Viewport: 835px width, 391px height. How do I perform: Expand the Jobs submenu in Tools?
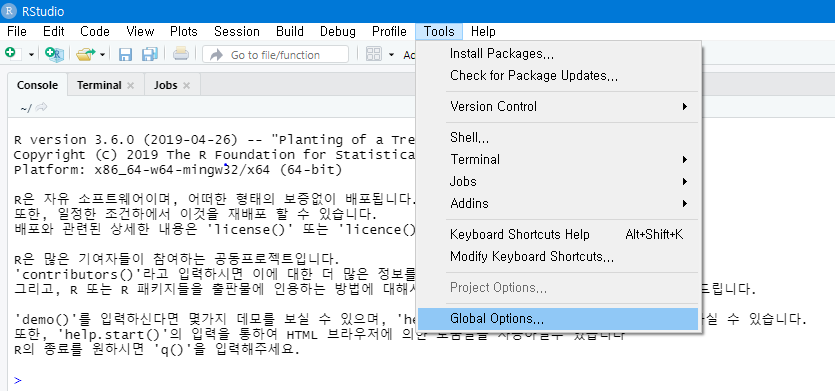(x=558, y=182)
